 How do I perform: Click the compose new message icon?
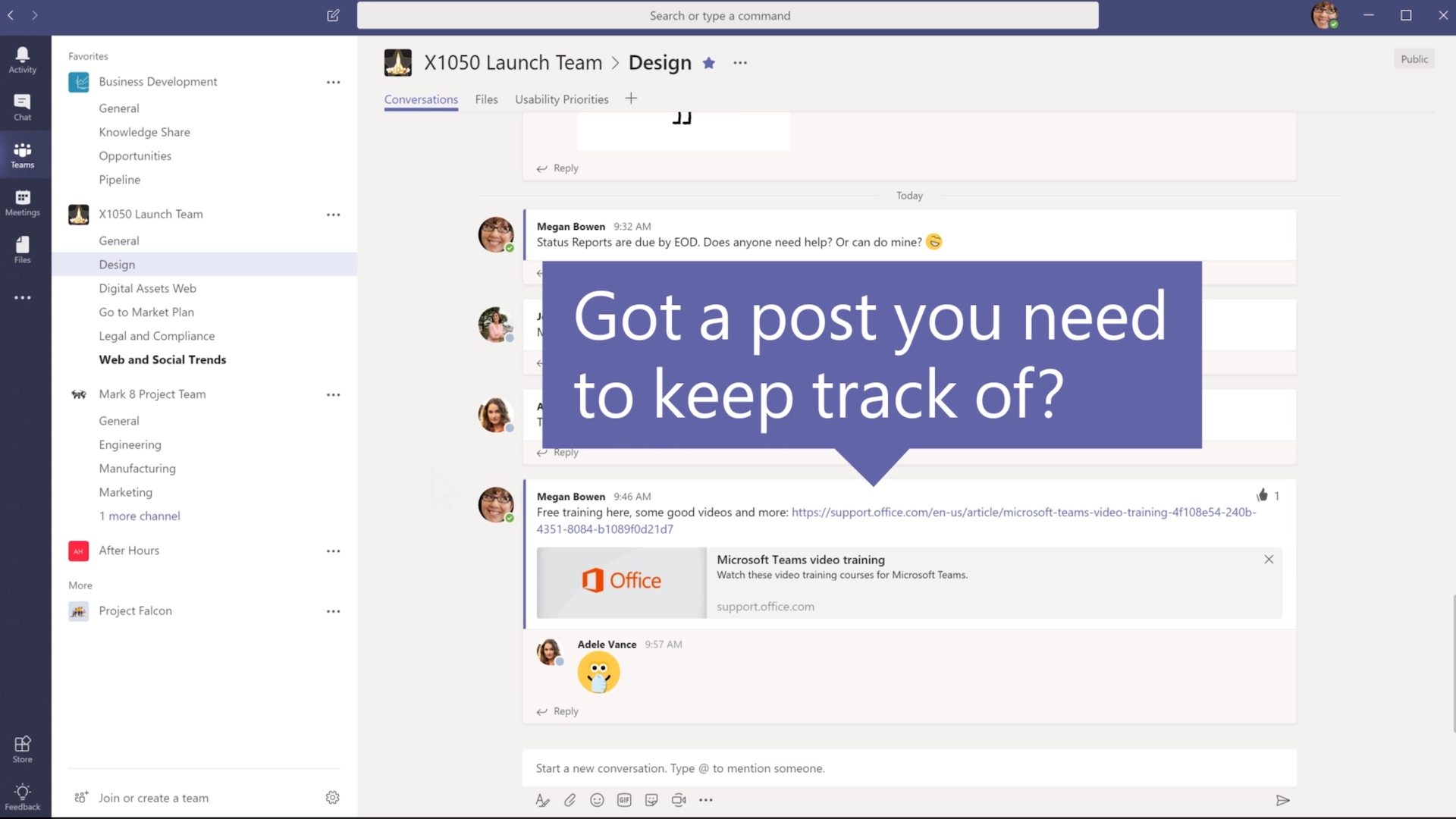click(x=333, y=15)
